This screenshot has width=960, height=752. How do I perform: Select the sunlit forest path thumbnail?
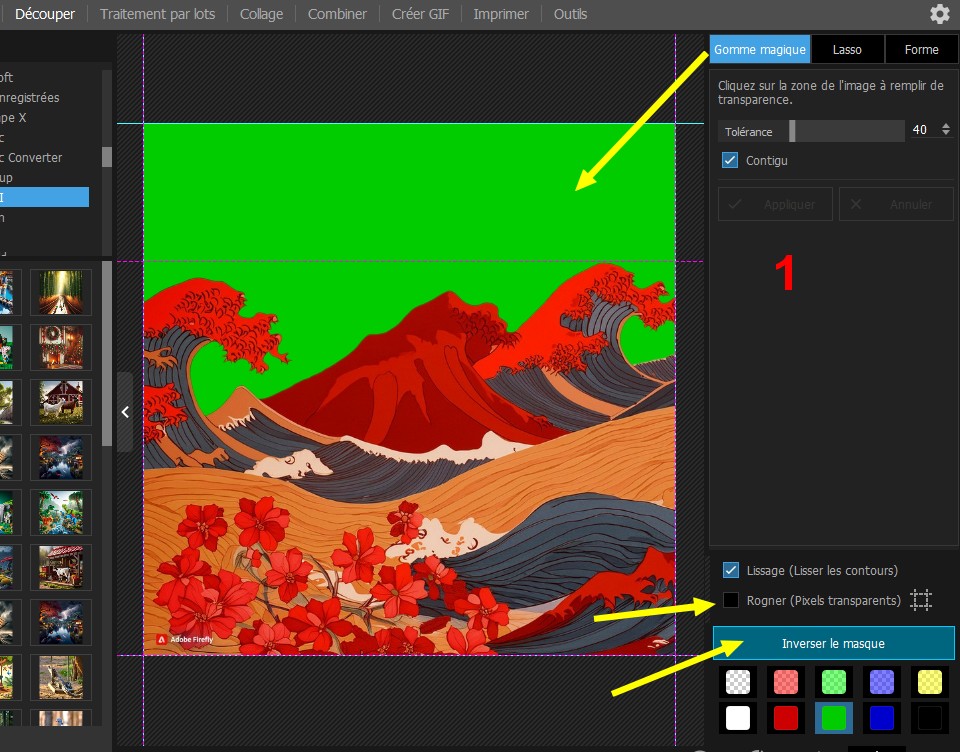pos(61,292)
